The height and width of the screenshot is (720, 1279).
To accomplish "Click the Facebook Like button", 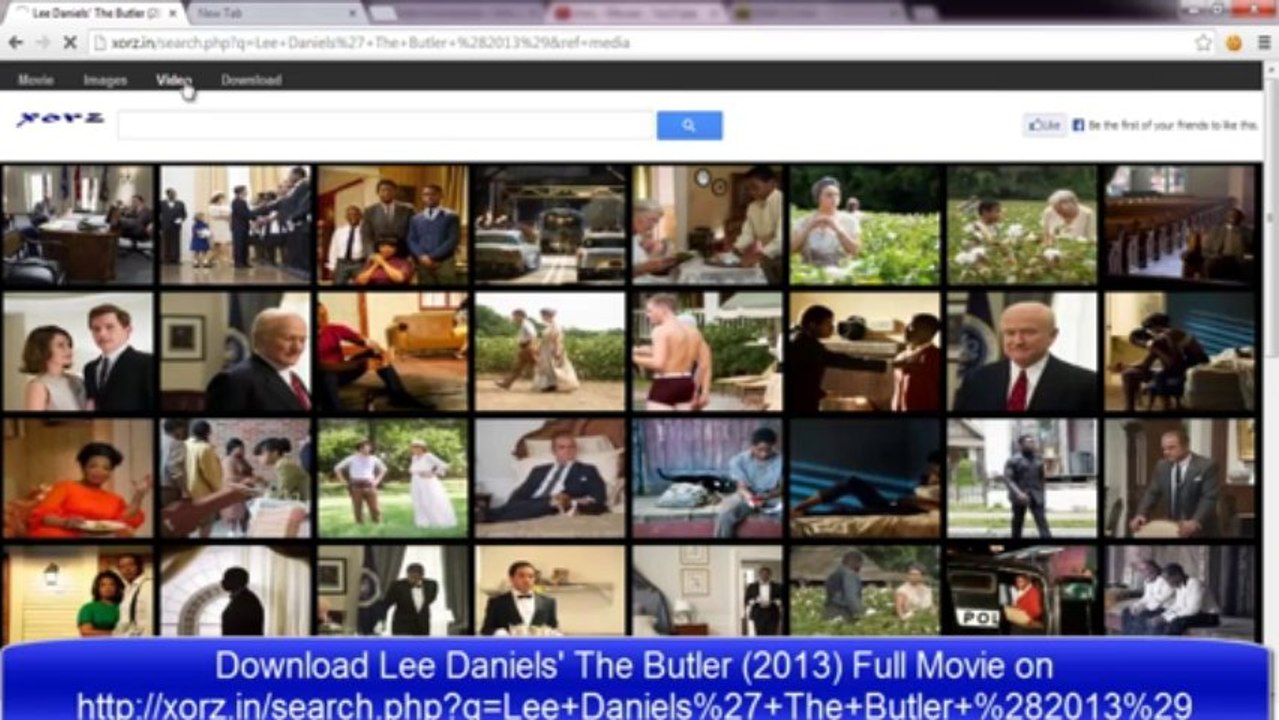I will point(1045,125).
